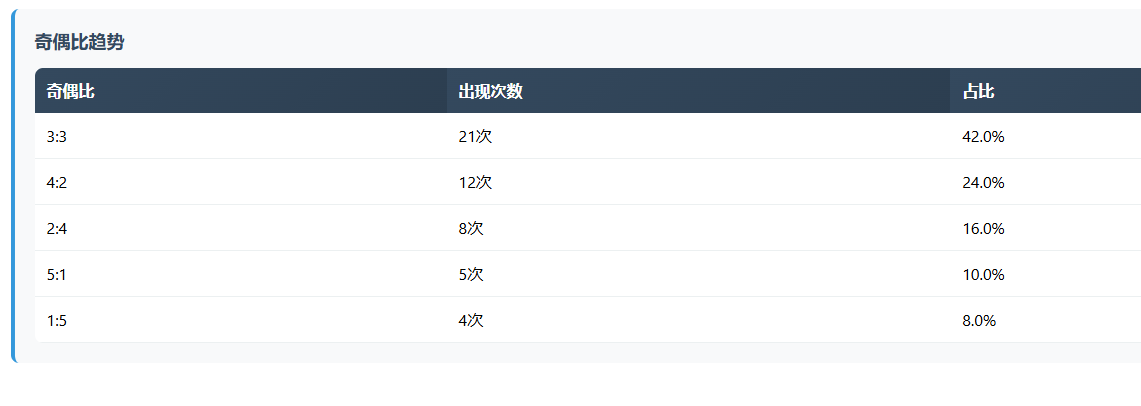
Task: Click the 奇偶比 column header
Action: (x=70, y=91)
